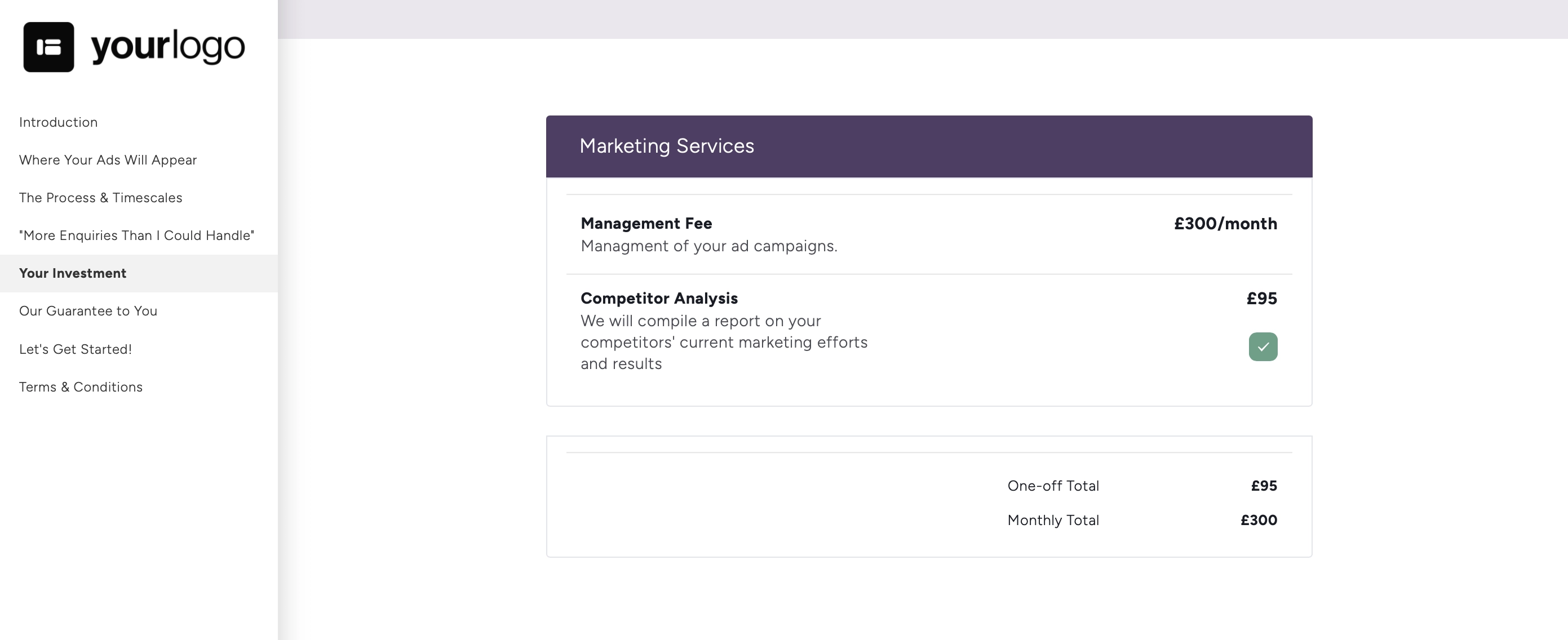Click the Monthly Total £300 value

coord(1259,520)
